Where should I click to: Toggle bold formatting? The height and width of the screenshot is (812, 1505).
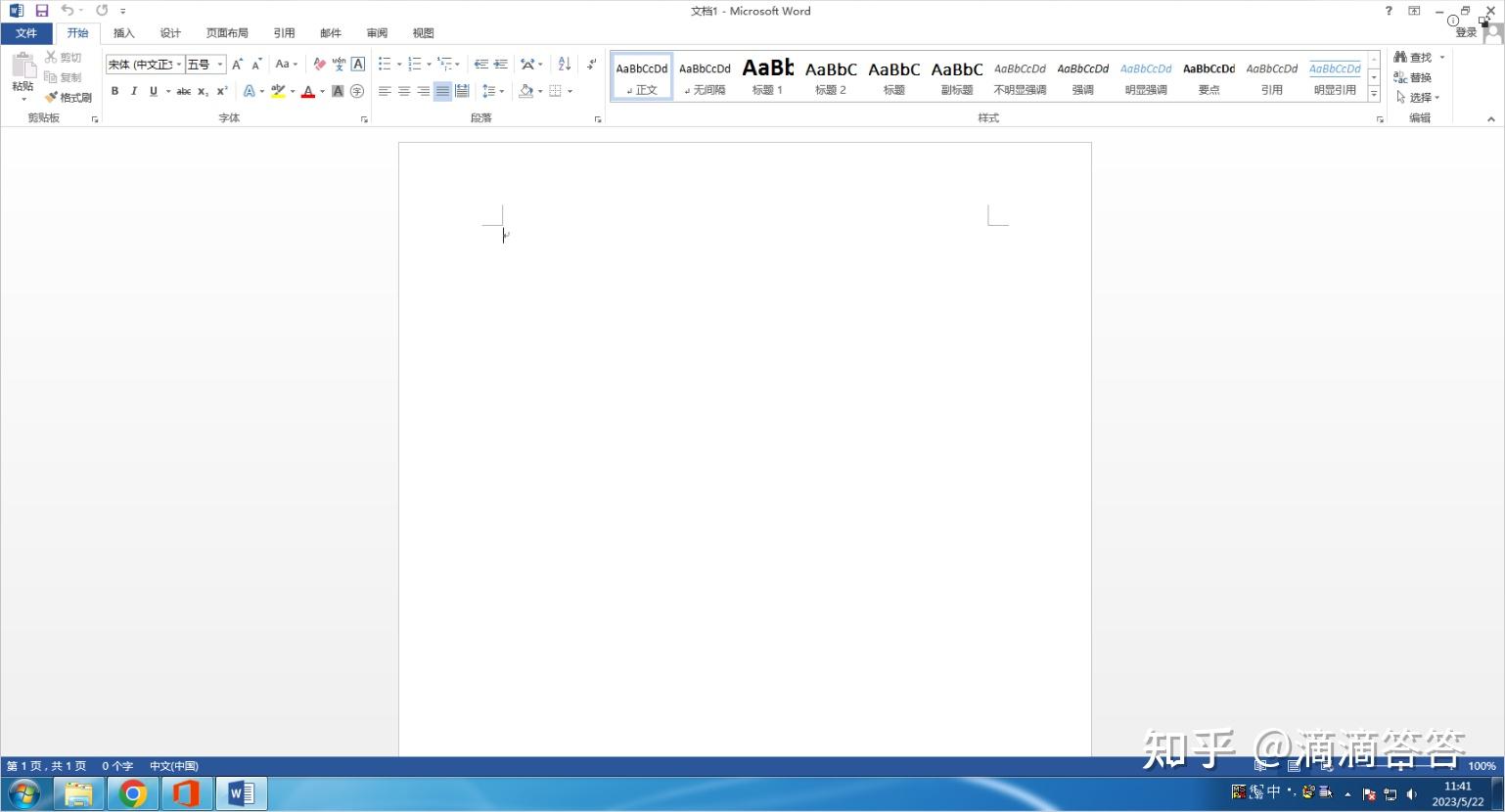tap(114, 91)
